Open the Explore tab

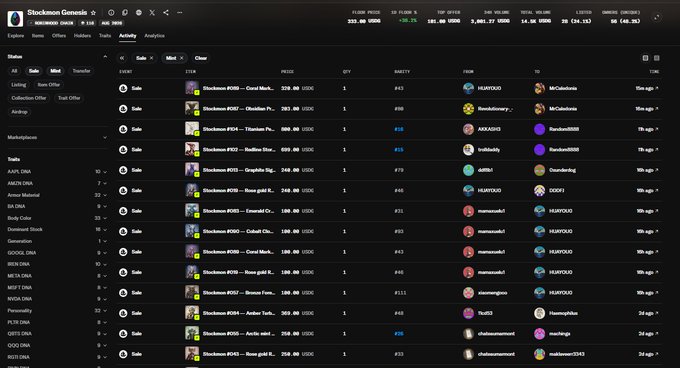point(16,36)
